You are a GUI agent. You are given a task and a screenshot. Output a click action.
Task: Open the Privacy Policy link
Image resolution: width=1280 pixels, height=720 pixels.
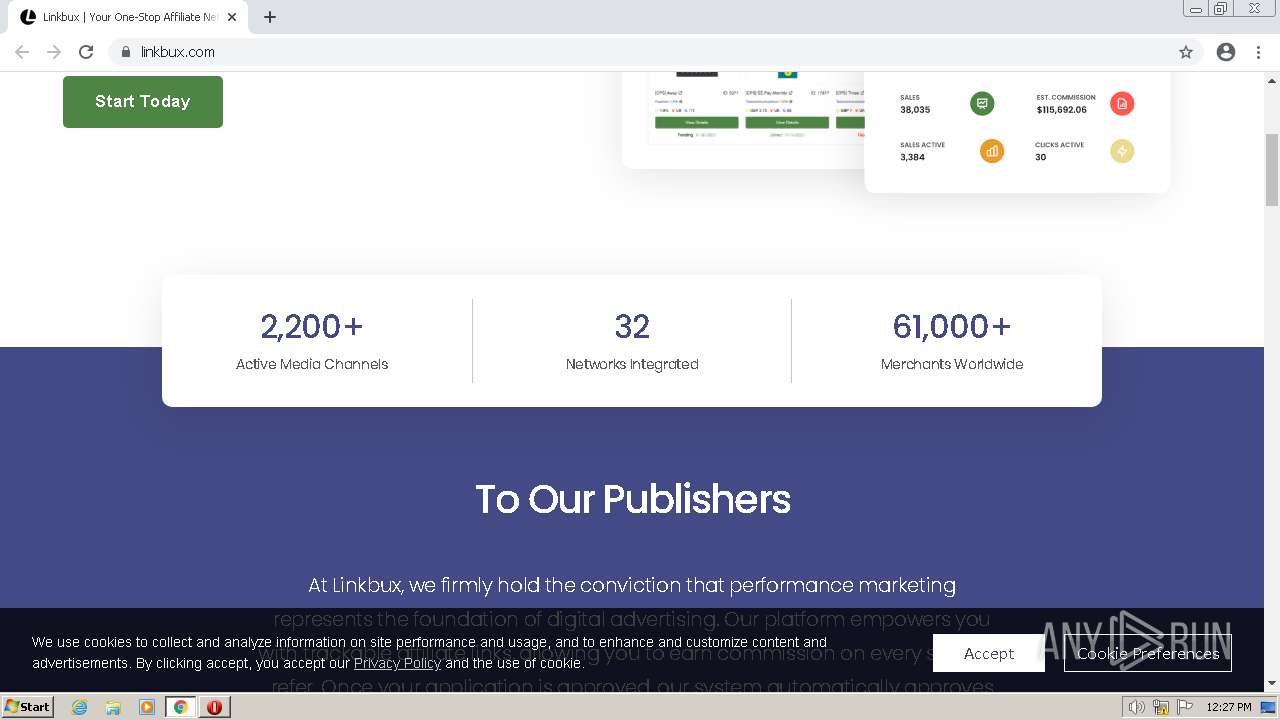coord(397,663)
